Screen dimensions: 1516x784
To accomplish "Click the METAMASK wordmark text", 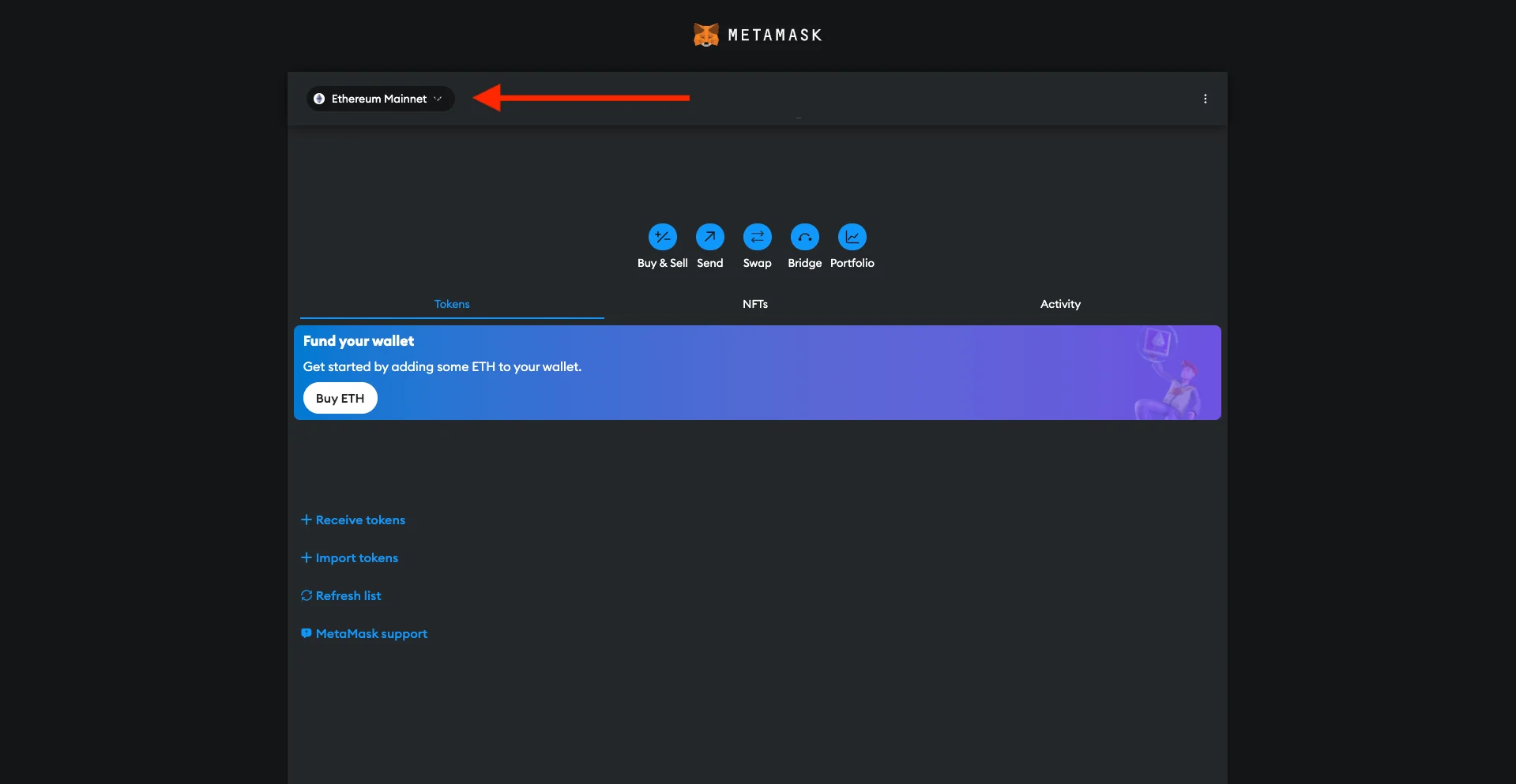I will [x=775, y=35].
